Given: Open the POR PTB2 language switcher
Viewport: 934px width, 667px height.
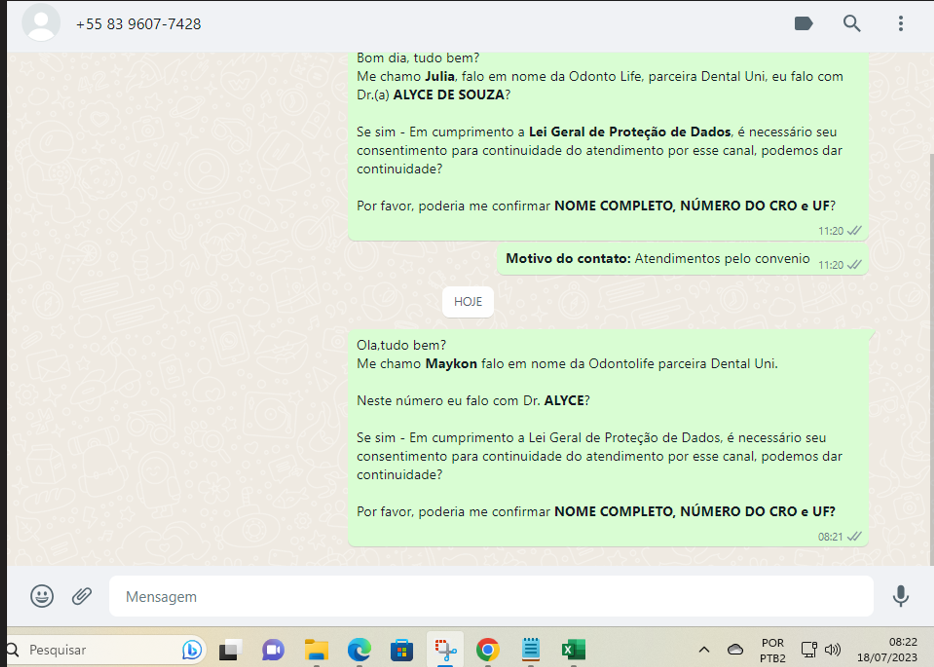Looking at the screenshot, I should pos(773,650).
